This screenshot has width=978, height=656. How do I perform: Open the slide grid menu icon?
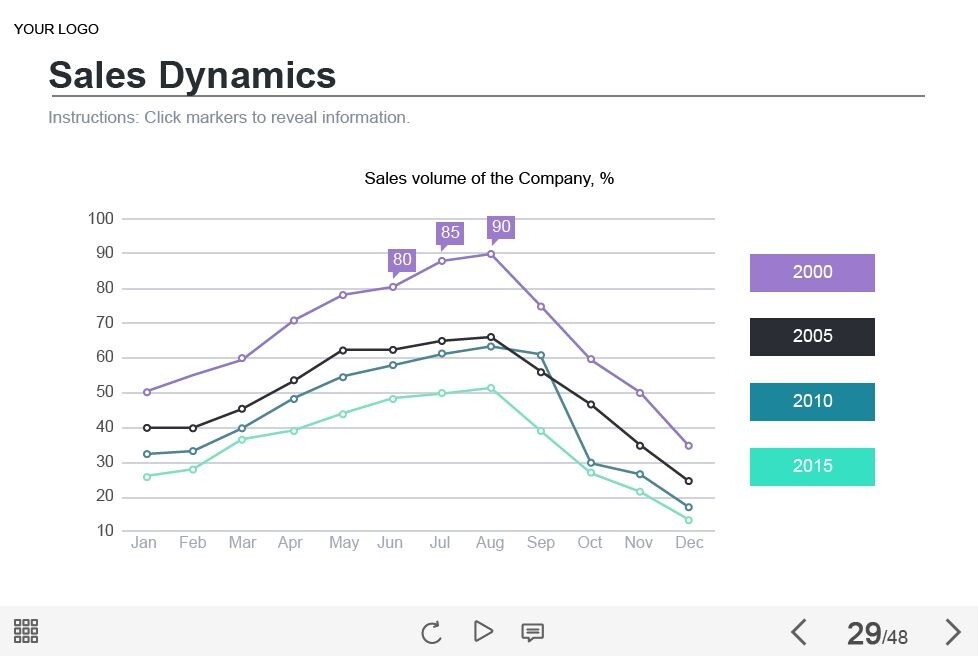(26, 631)
